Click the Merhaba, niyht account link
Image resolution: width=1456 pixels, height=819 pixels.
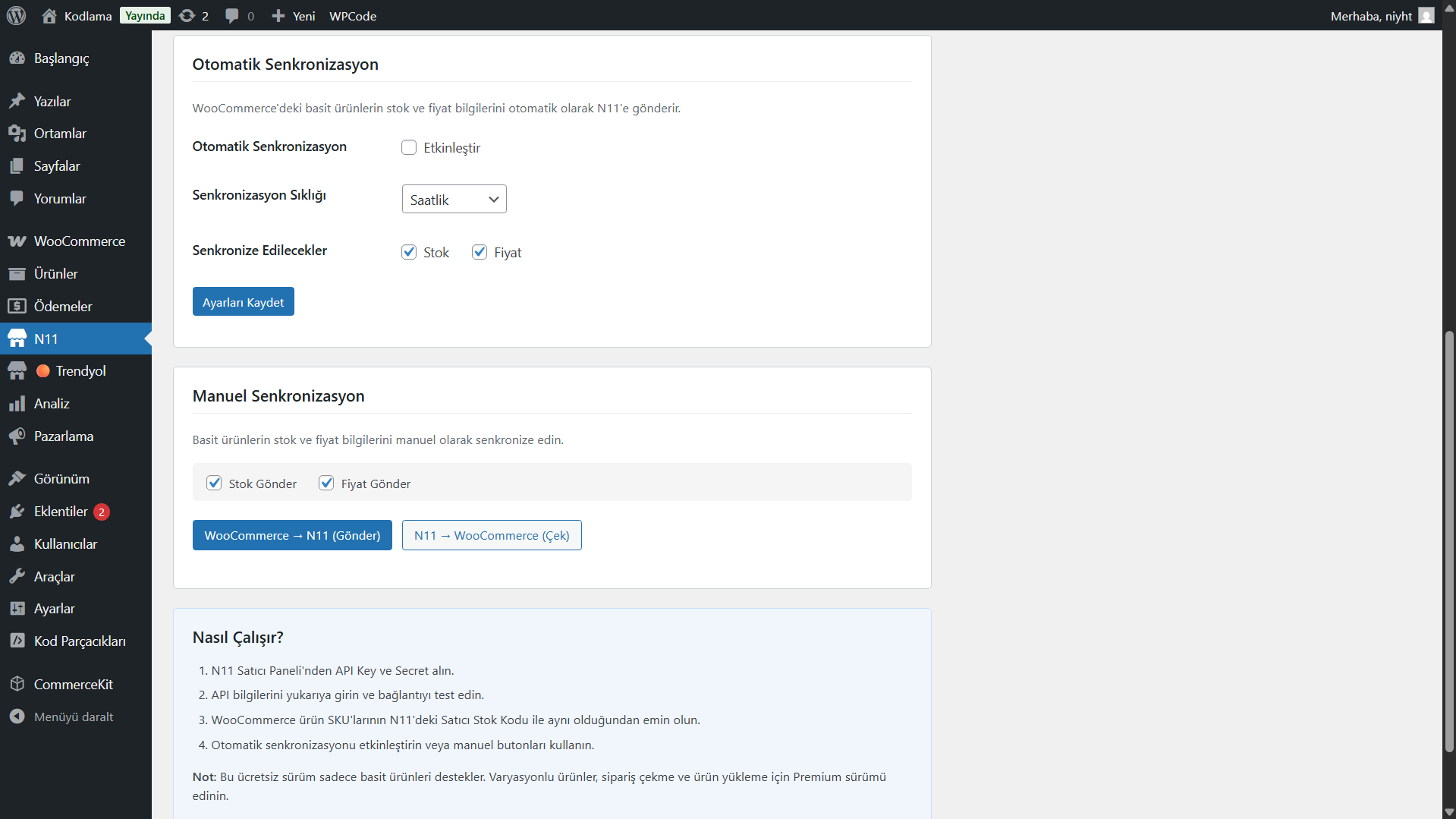1371,16
